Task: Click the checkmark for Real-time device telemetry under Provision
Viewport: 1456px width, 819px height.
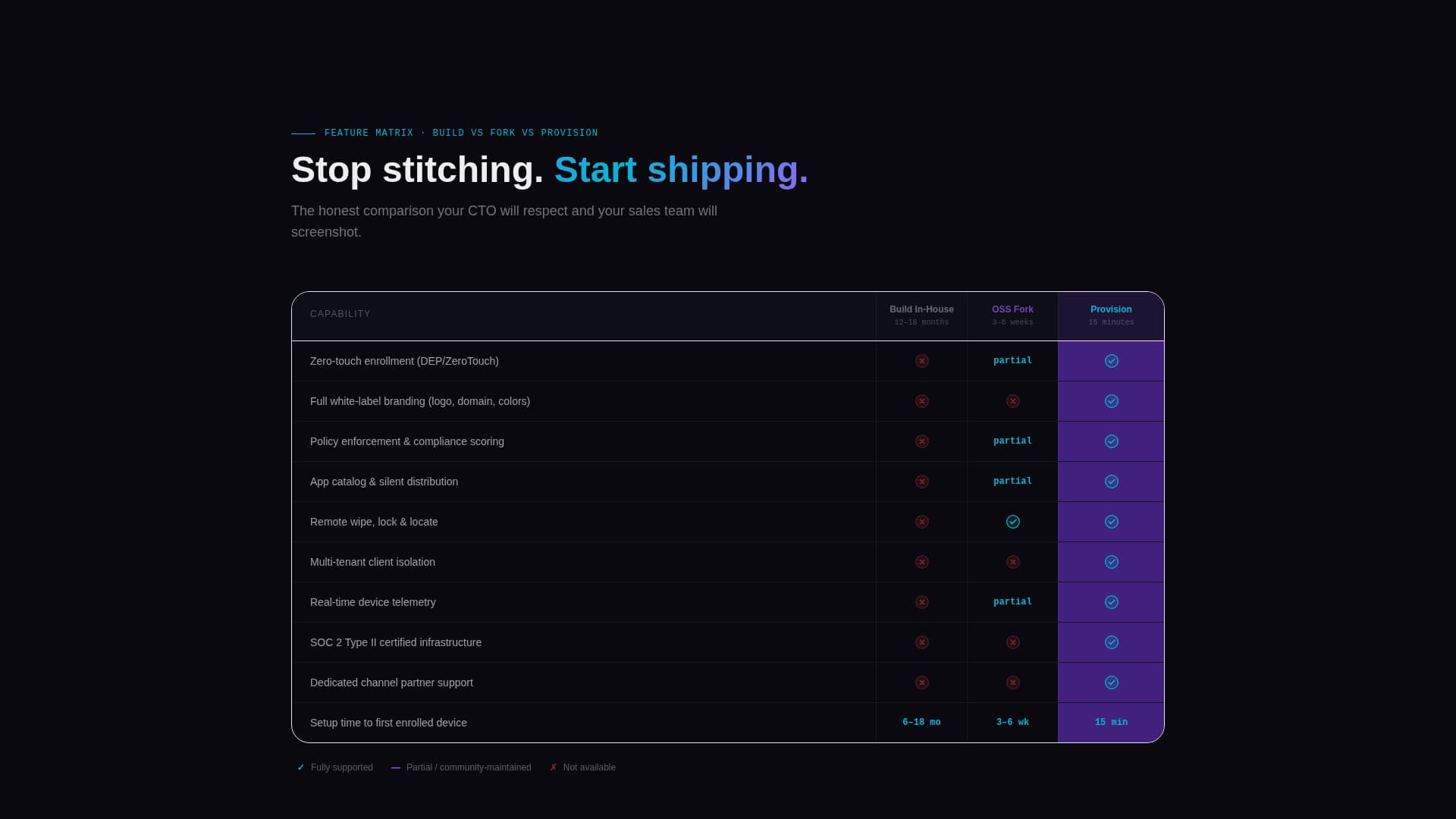Action: point(1111,602)
